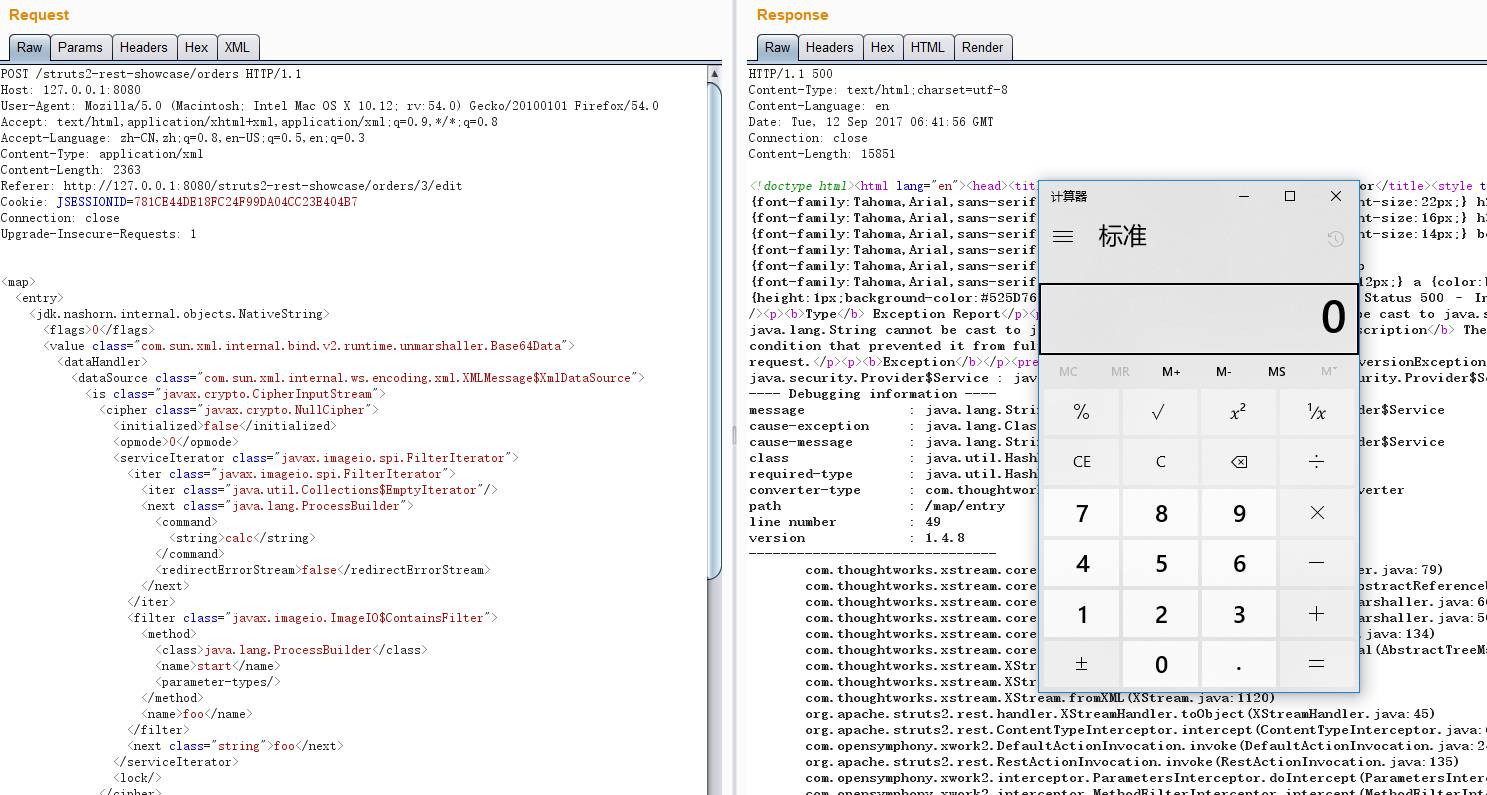The image size is (1487, 795).
Task: Click the digit 1 key
Action: (1081, 614)
